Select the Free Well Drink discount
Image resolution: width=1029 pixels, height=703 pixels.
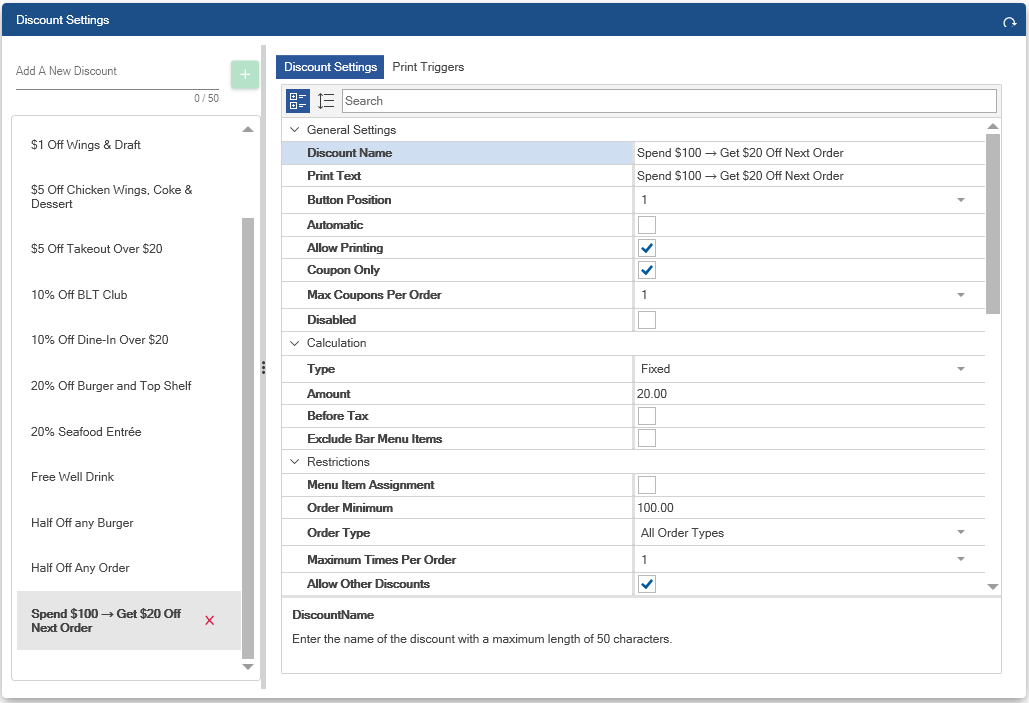(72, 477)
